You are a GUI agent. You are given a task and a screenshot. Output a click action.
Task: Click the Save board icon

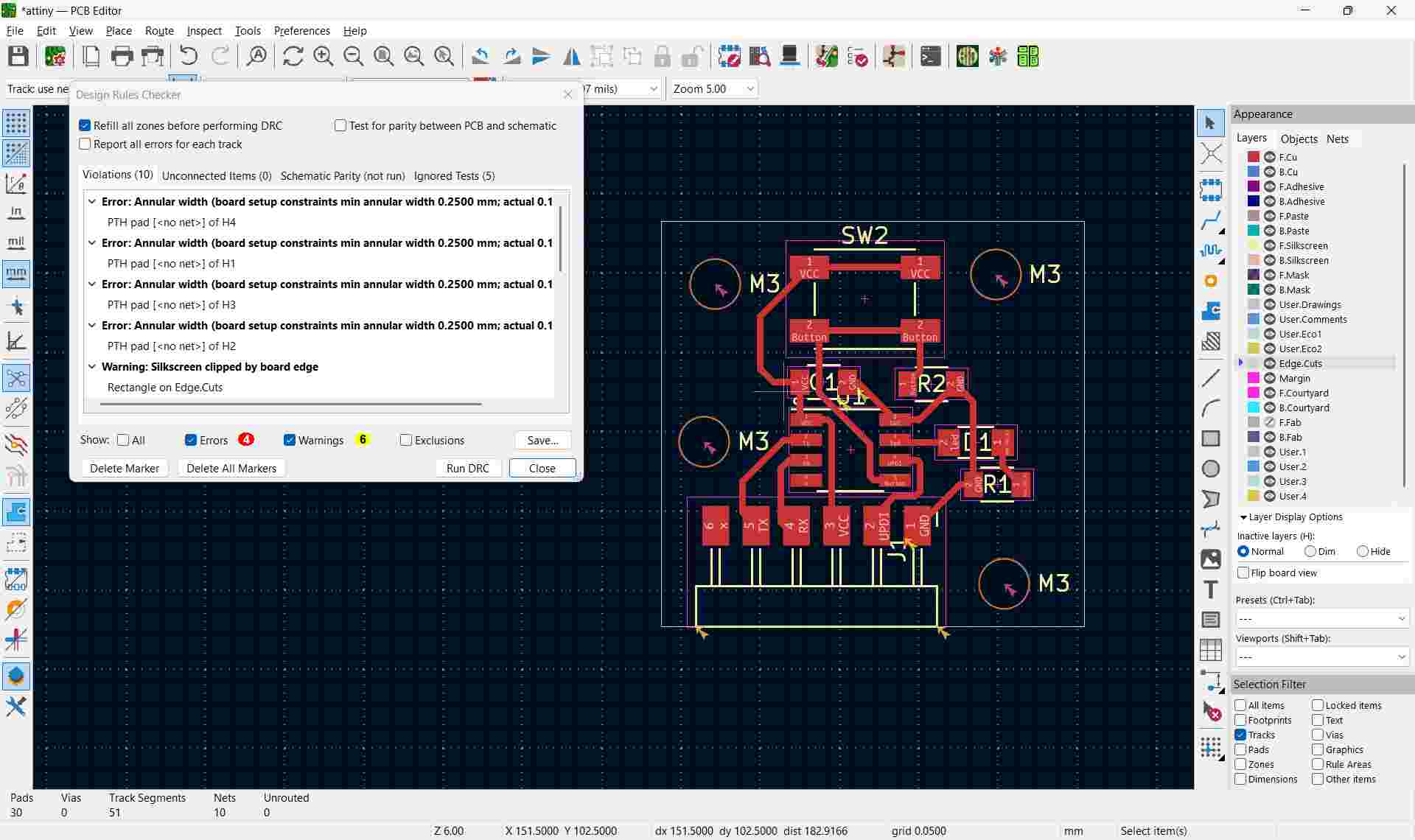18,57
